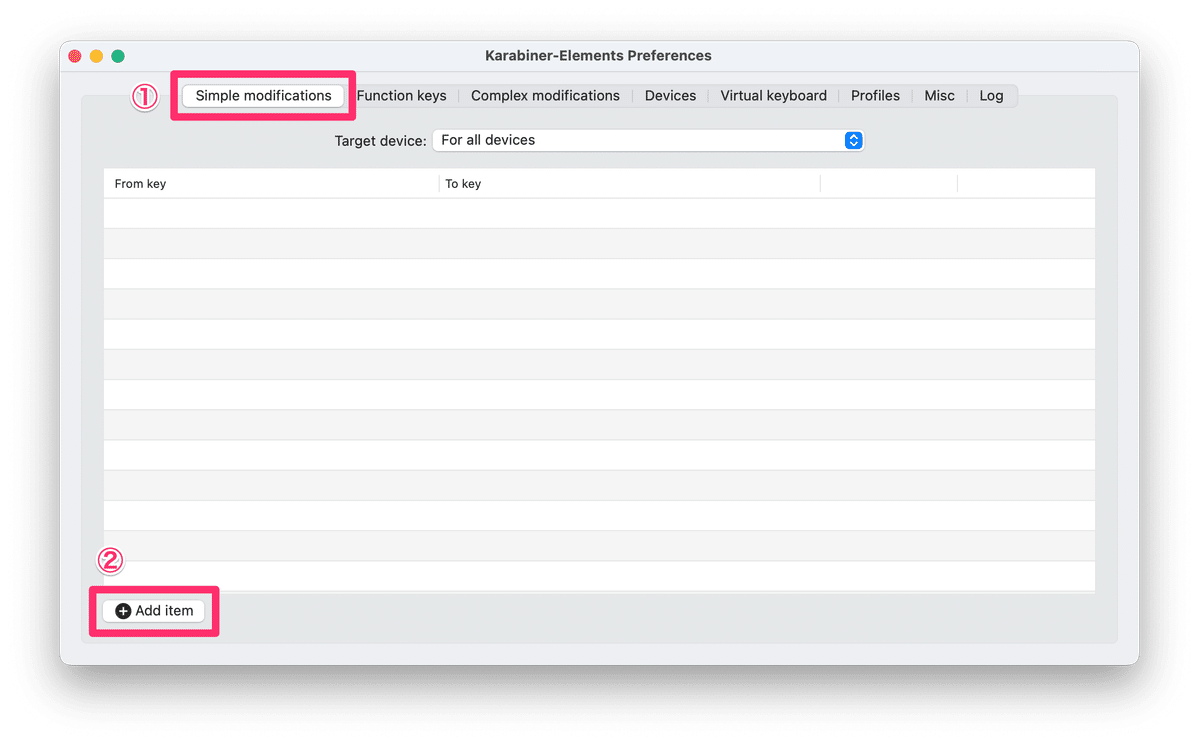Open the Complex modifications tab
Image resolution: width=1200 pixels, height=745 pixels.
pos(545,96)
